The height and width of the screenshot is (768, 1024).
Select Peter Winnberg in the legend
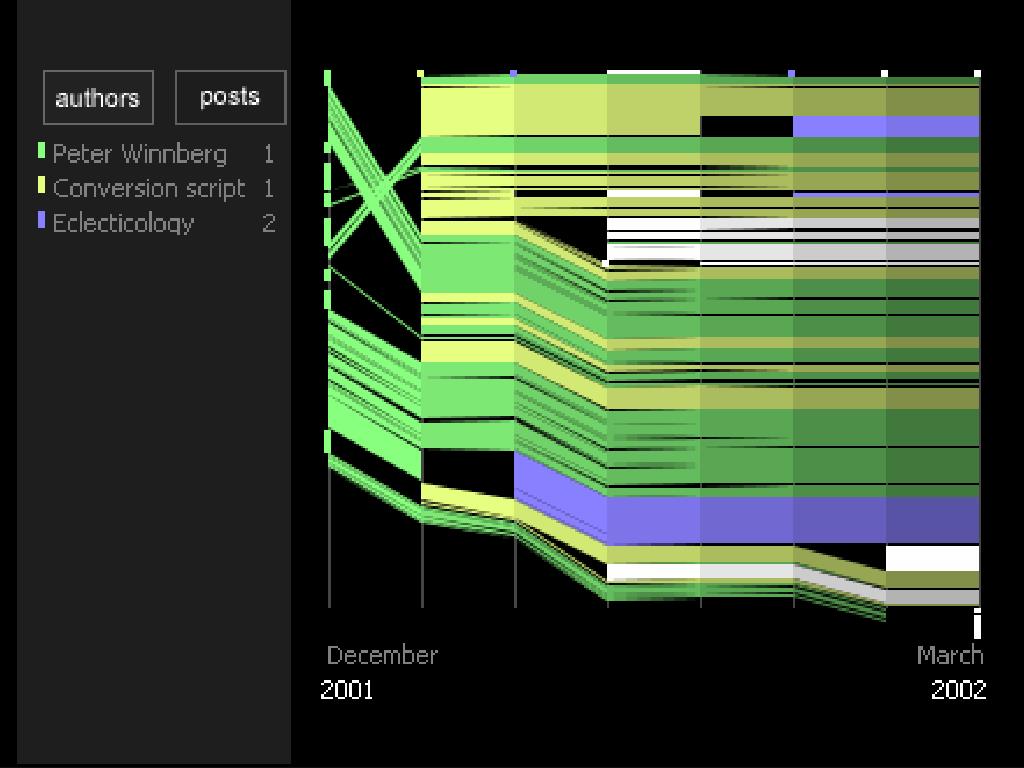point(140,154)
